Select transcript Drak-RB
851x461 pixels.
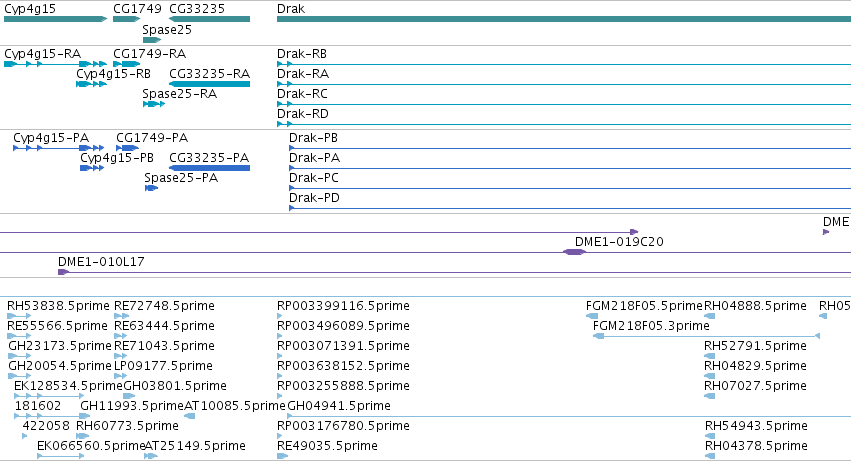[x=302, y=54]
